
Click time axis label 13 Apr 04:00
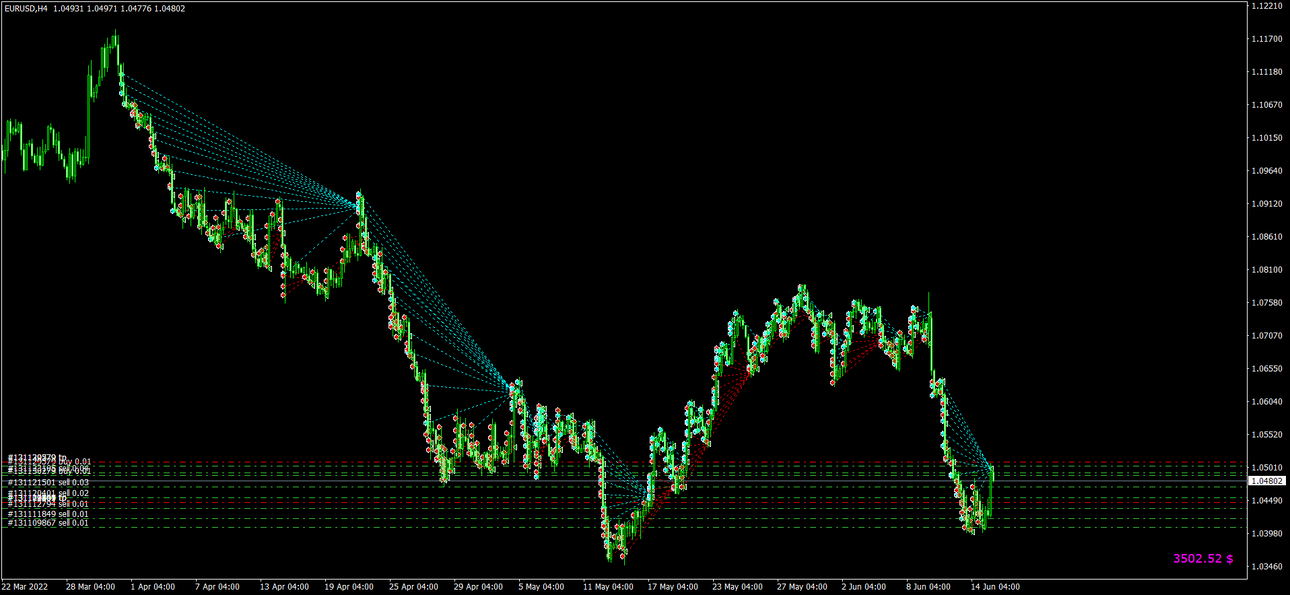pos(283,587)
